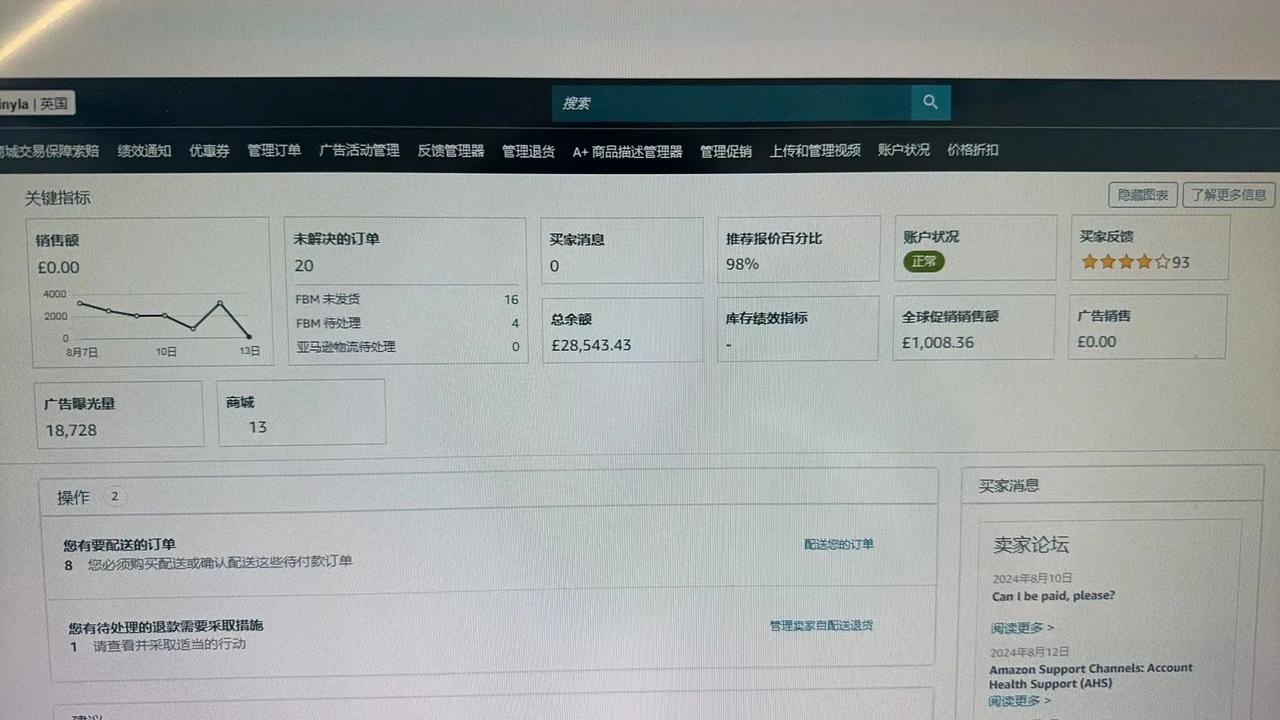Open the 管理订单 menu item
This screenshot has width=1280, height=720.
coord(274,150)
